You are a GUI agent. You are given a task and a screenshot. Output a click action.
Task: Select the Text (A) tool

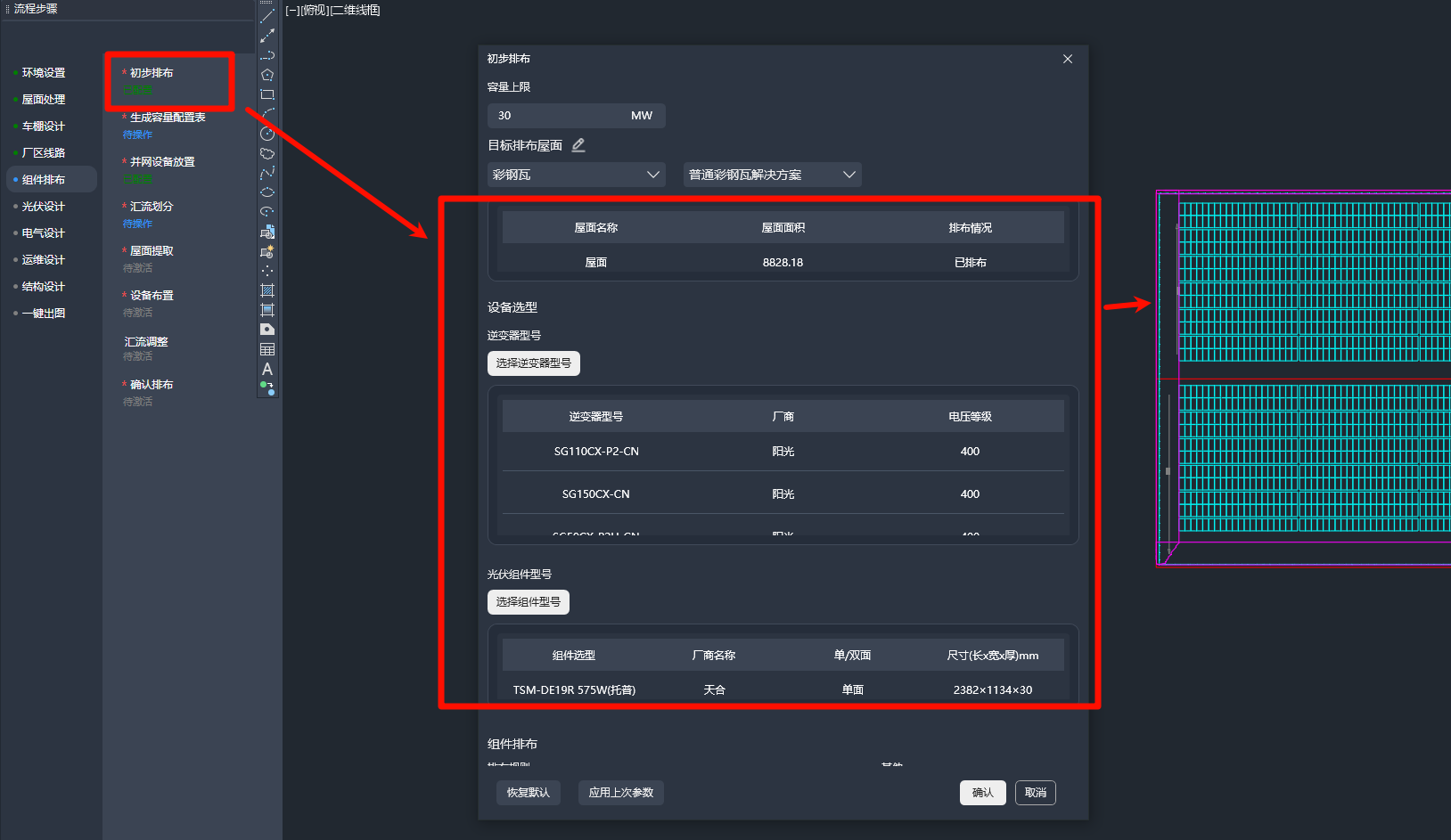[x=266, y=369]
